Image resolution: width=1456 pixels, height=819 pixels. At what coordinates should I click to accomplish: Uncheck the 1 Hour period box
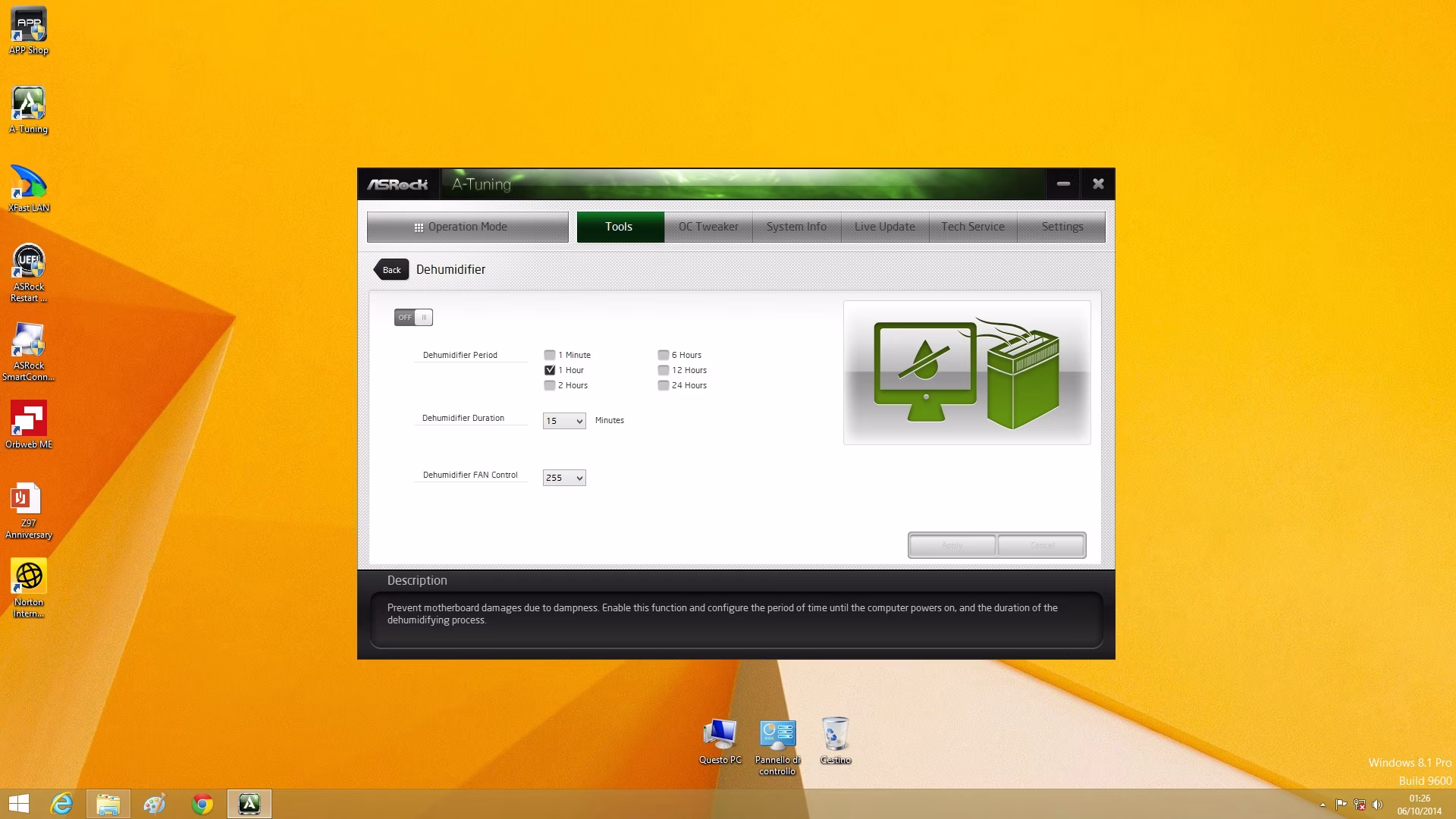pyautogui.click(x=550, y=370)
